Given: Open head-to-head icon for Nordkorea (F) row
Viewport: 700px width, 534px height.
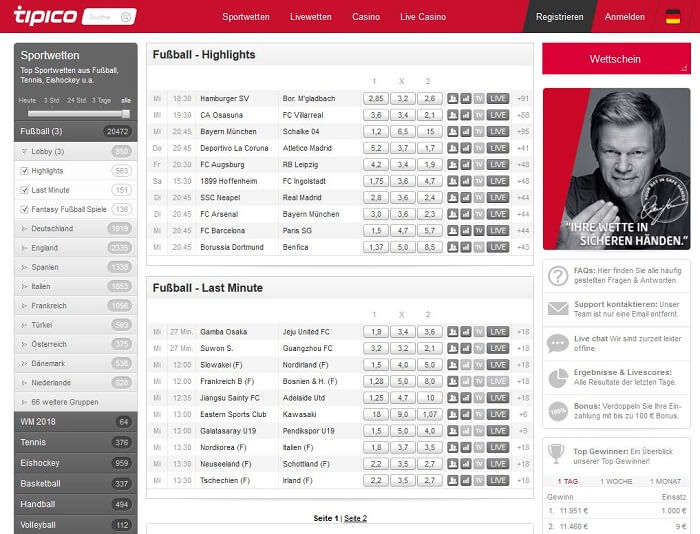Looking at the screenshot, I should pos(452,447).
